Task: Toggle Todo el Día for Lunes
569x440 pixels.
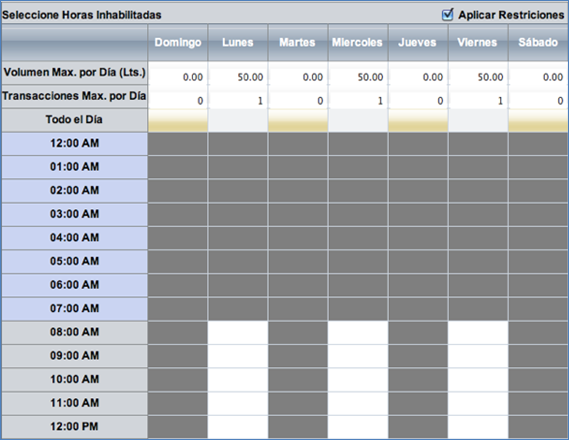Action: pos(238,120)
